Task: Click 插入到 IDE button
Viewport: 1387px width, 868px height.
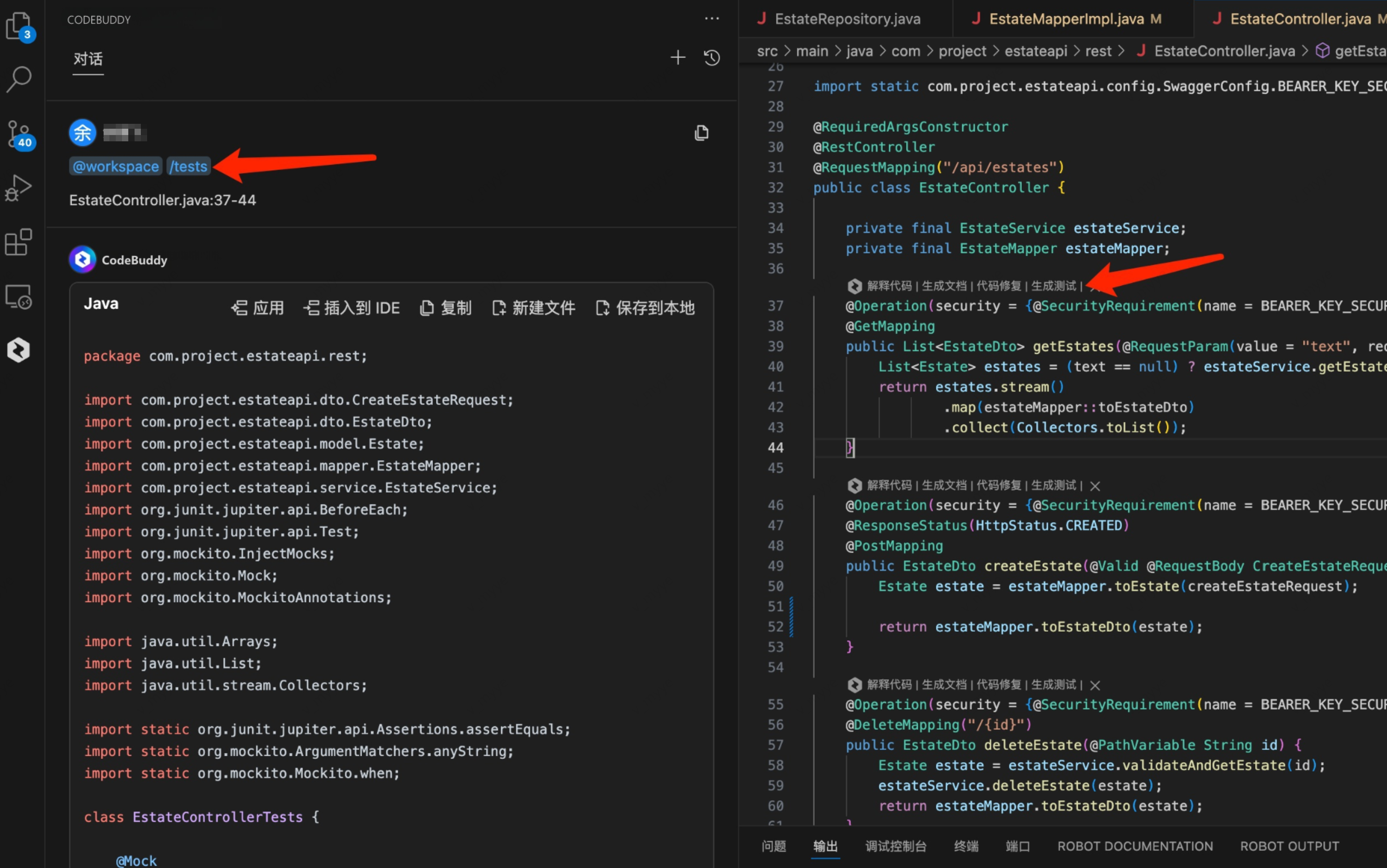Action: (x=351, y=308)
